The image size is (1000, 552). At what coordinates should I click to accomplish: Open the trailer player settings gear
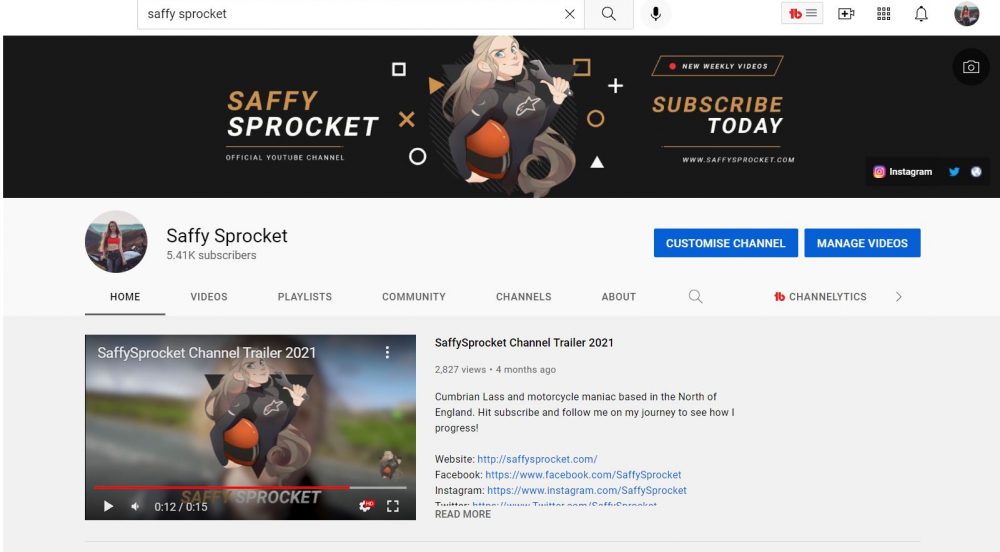[365, 505]
